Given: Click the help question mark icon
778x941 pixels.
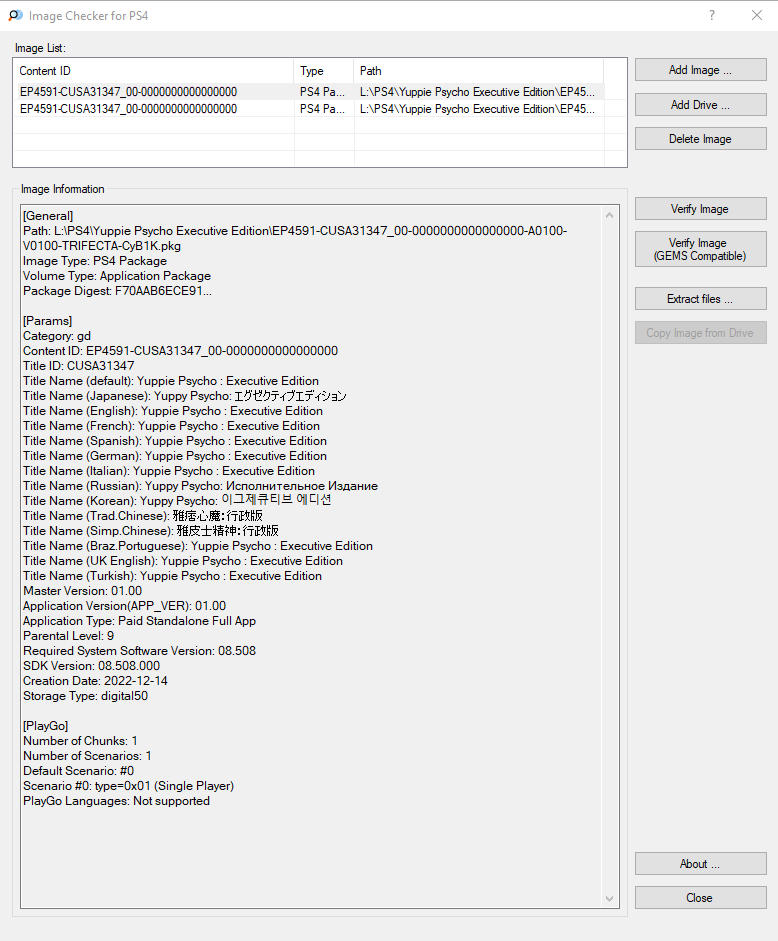Looking at the screenshot, I should (712, 16).
